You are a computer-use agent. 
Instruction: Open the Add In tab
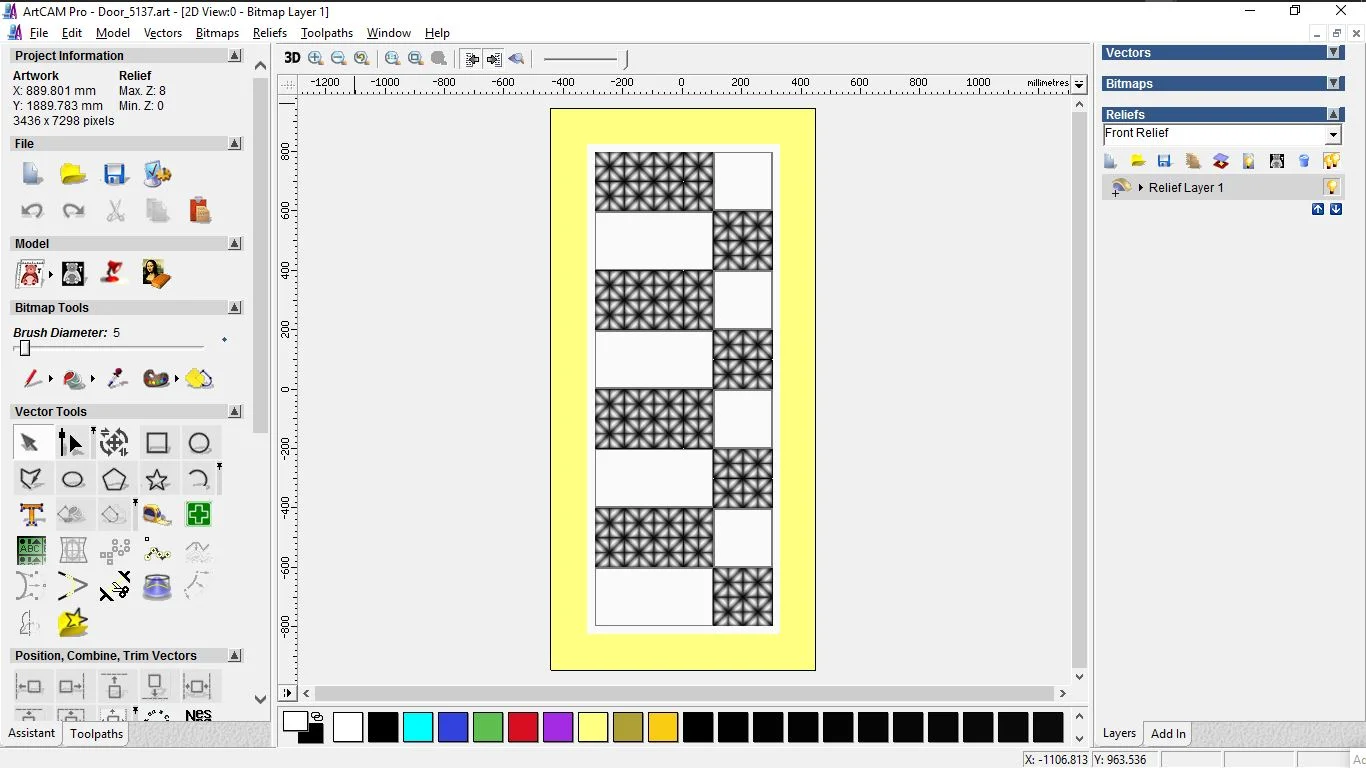[1168, 734]
